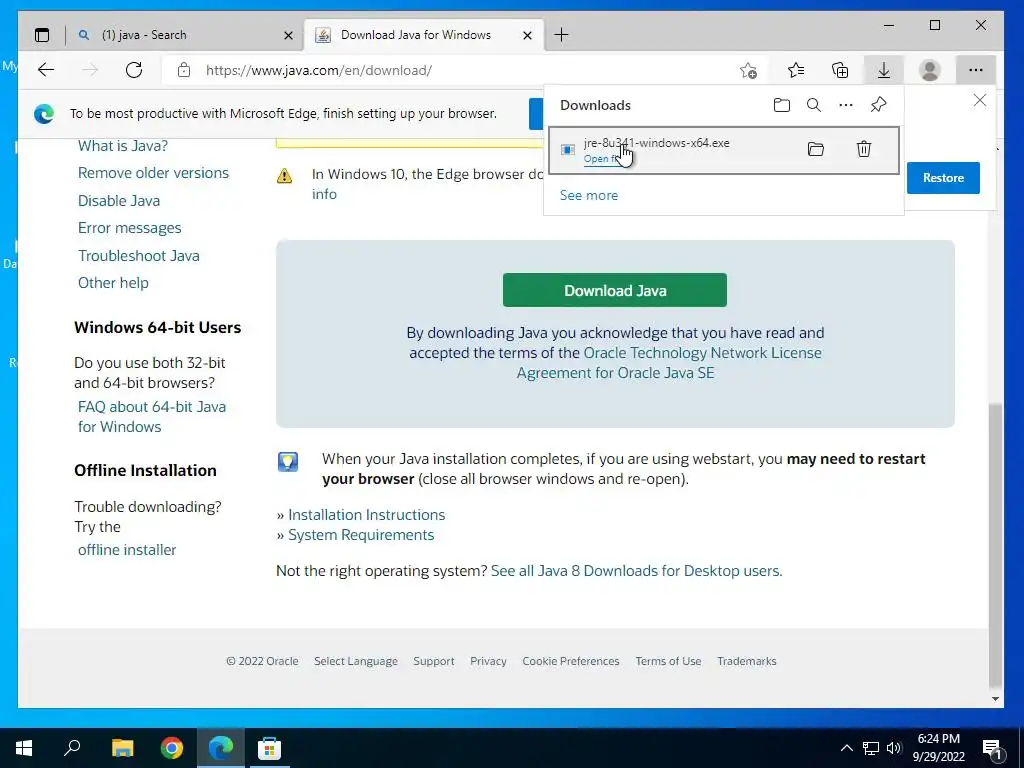Open Error messages link
The width and height of the screenshot is (1024, 768).
coord(129,228)
